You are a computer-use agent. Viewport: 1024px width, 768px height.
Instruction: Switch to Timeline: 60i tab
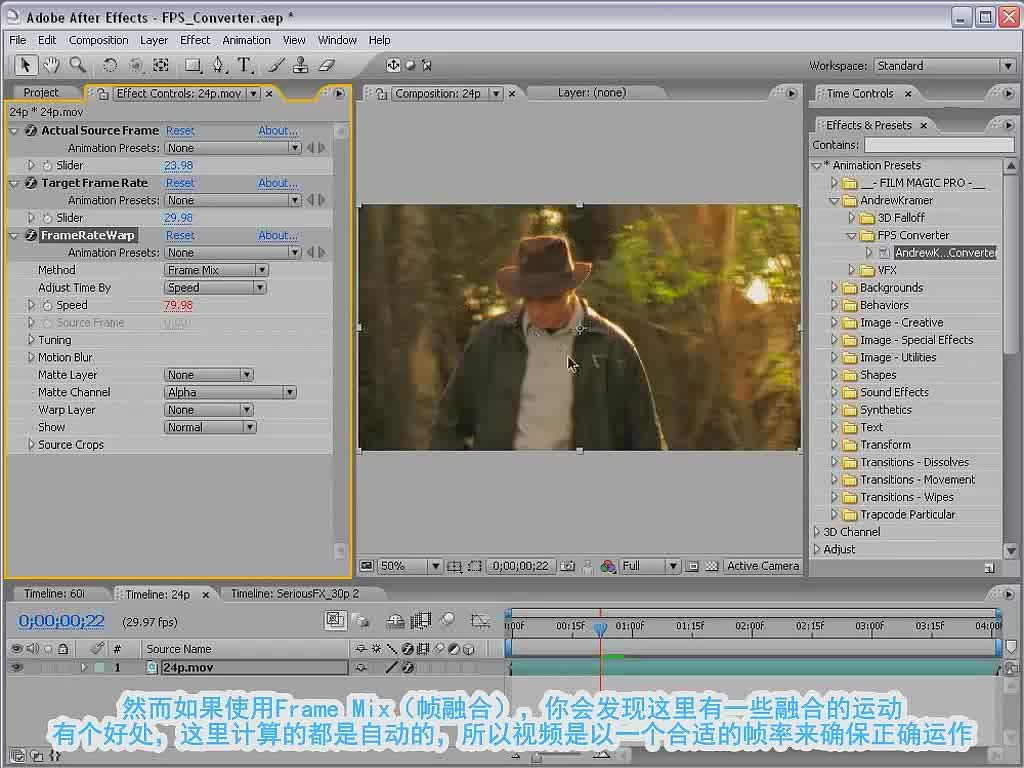pyautogui.click(x=54, y=594)
